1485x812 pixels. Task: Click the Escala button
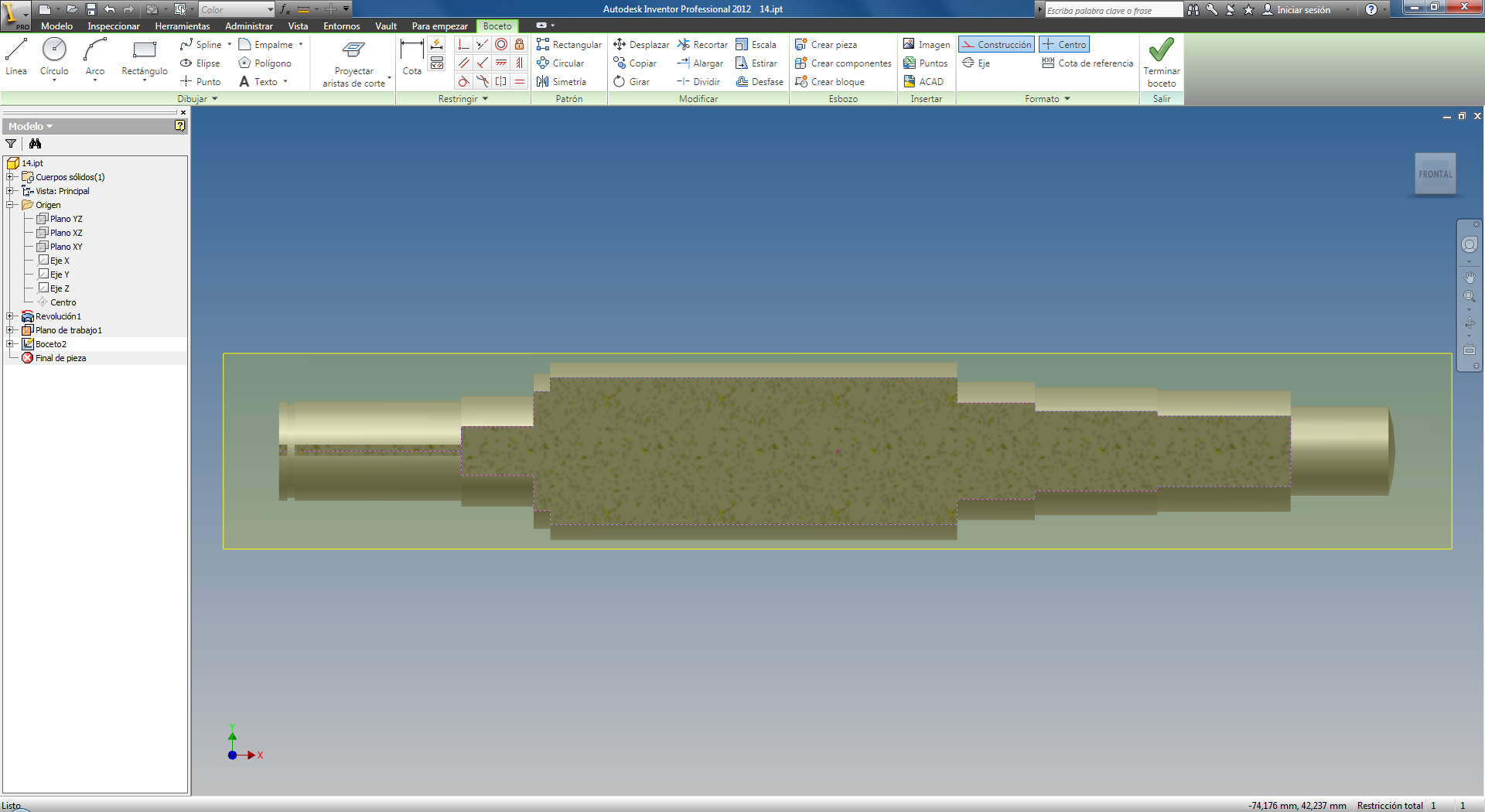pyautogui.click(x=756, y=45)
